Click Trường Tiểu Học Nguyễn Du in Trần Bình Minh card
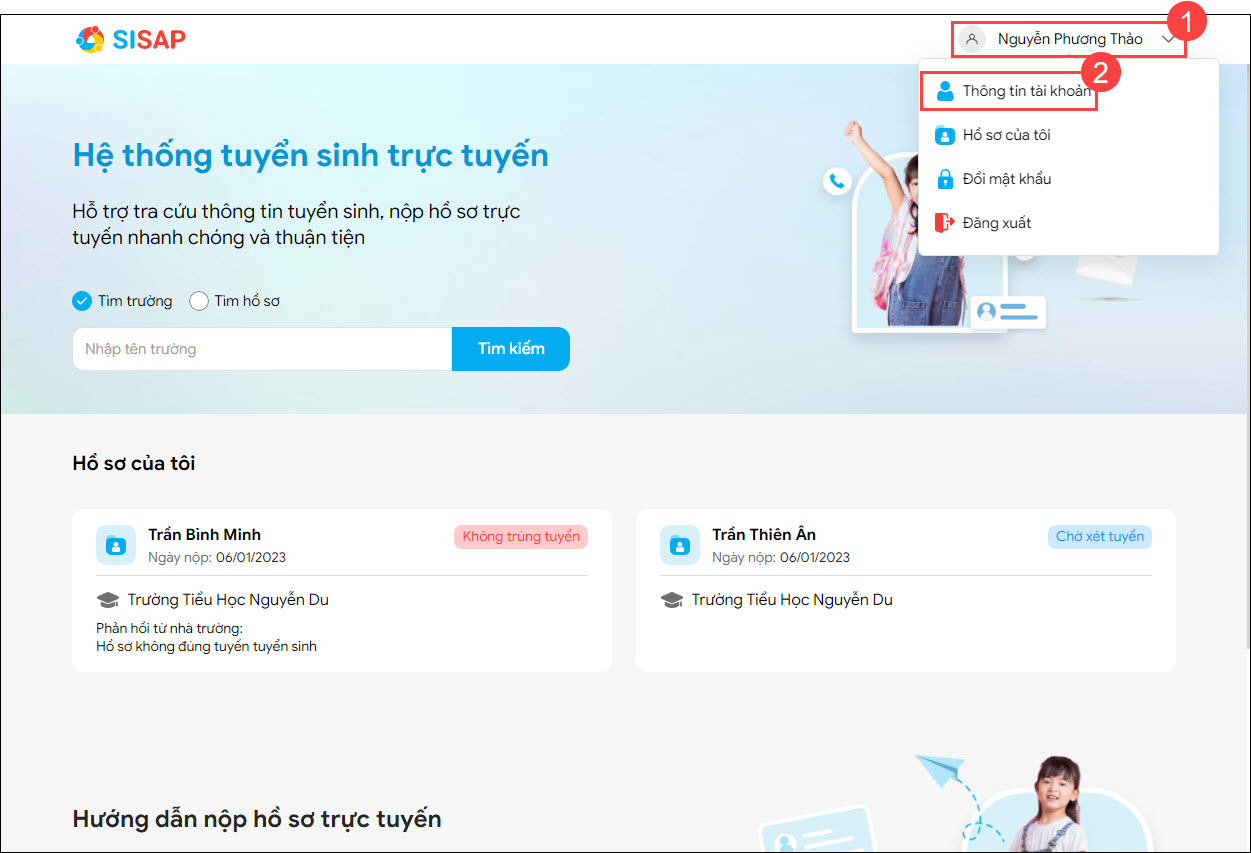The width and height of the screenshot is (1251, 853). click(228, 600)
